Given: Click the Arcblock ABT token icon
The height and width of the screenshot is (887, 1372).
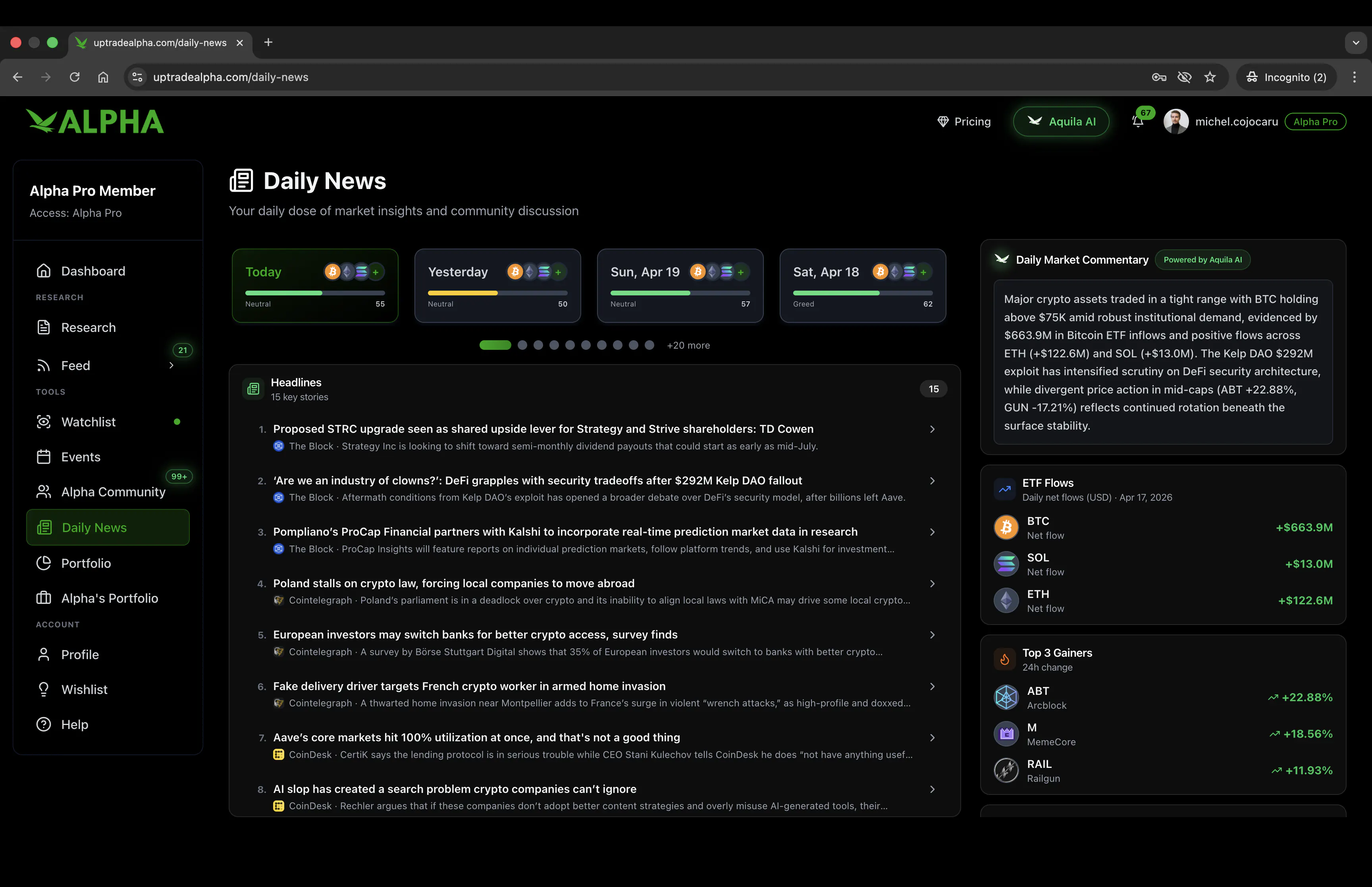Looking at the screenshot, I should (x=1006, y=697).
